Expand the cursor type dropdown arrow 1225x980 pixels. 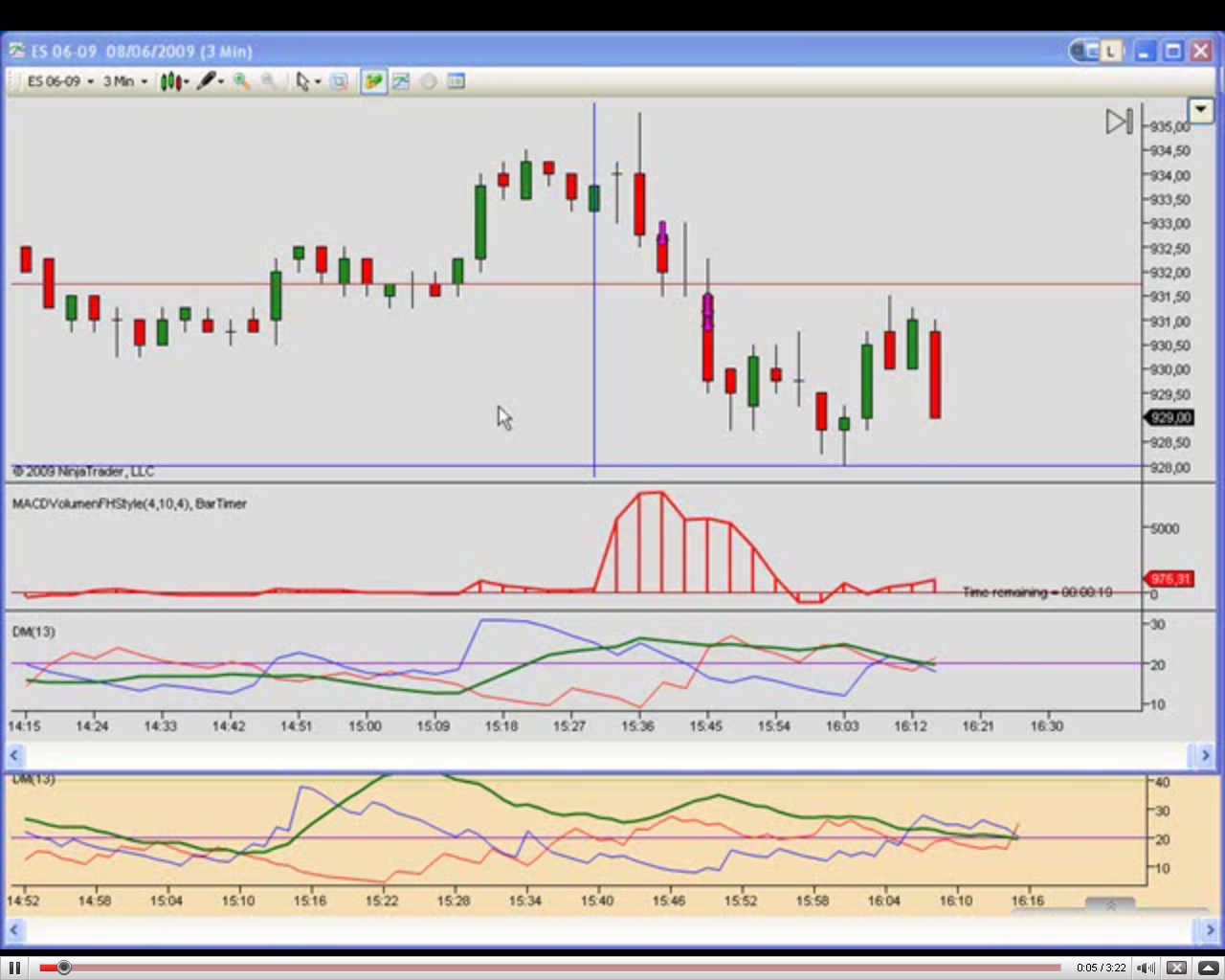(318, 81)
